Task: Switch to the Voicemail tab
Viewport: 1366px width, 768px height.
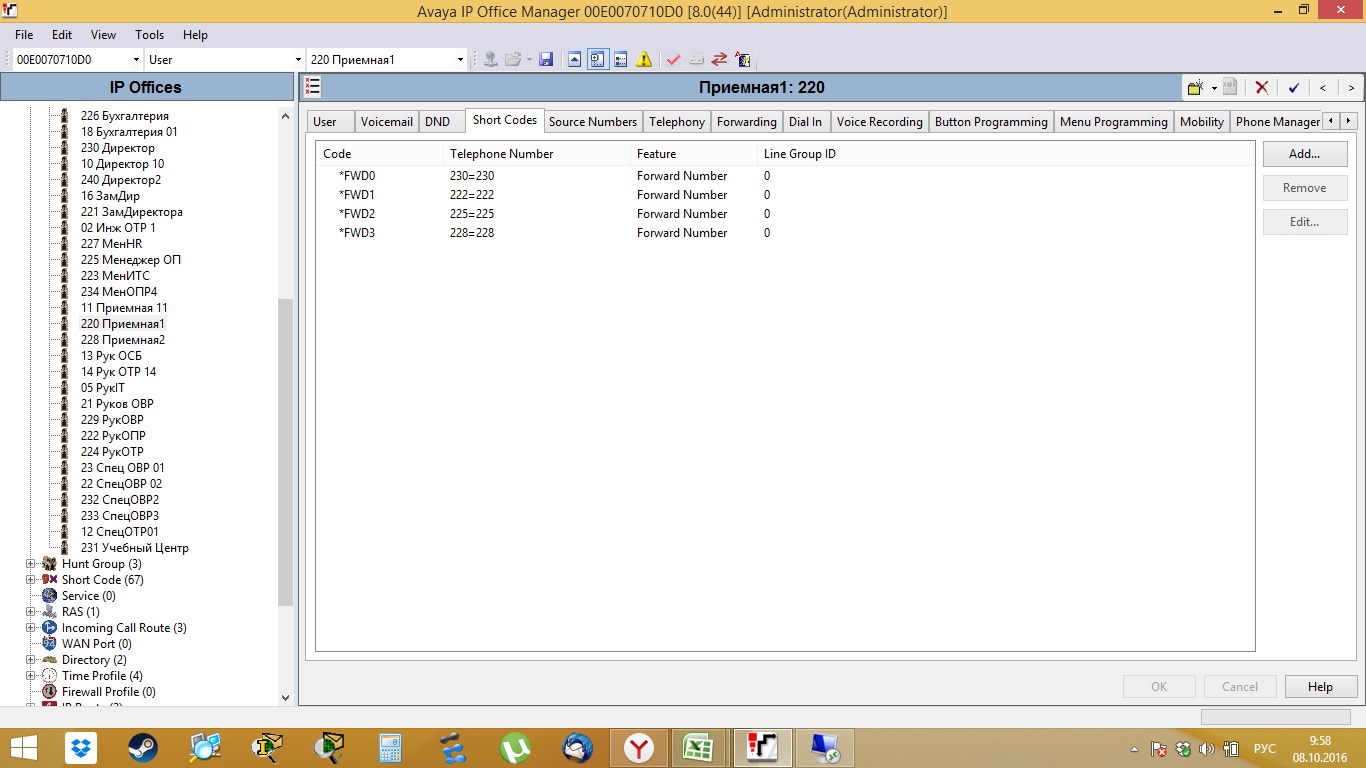Action: pyautogui.click(x=387, y=122)
